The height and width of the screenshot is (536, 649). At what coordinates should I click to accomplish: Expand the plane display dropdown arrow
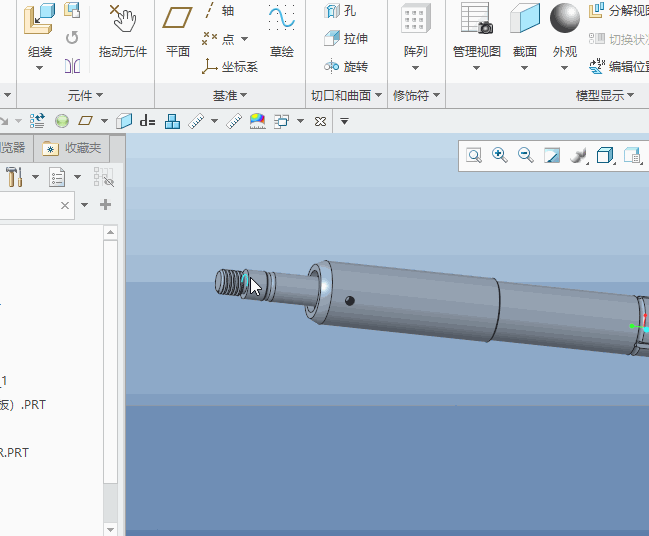click(x=104, y=121)
